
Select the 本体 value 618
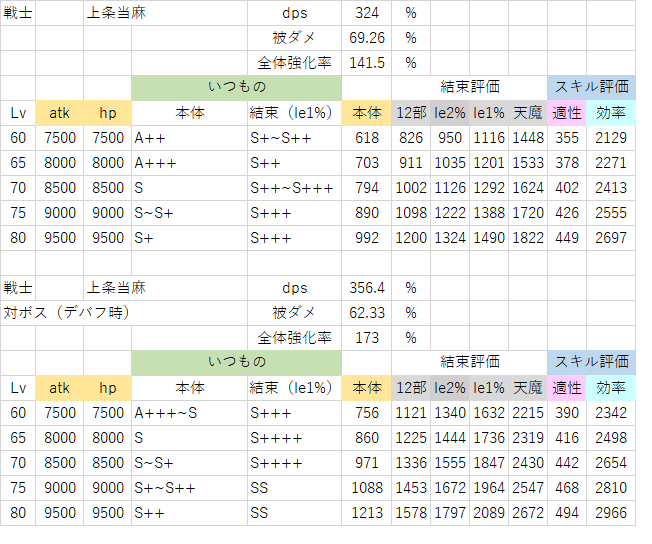click(366, 138)
